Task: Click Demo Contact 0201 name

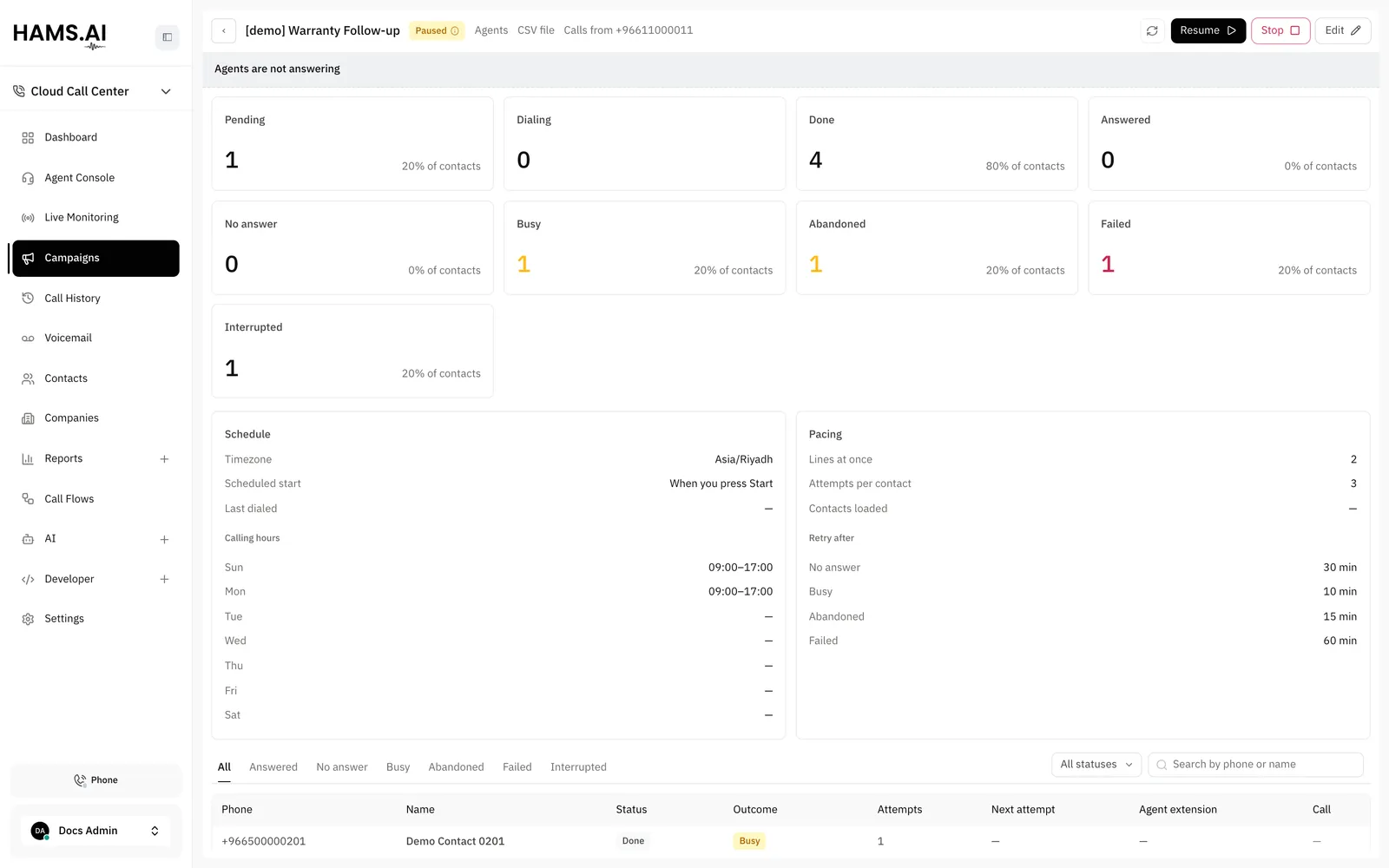Action: 455,841
